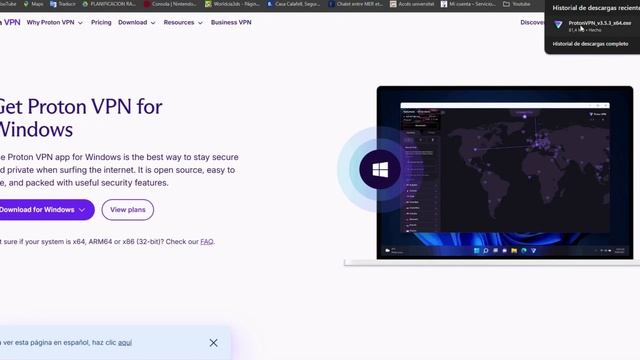Click the Proton VPN logo in the header
The width and height of the screenshot is (640, 360).
pyautogui.click(x=10, y=22)
